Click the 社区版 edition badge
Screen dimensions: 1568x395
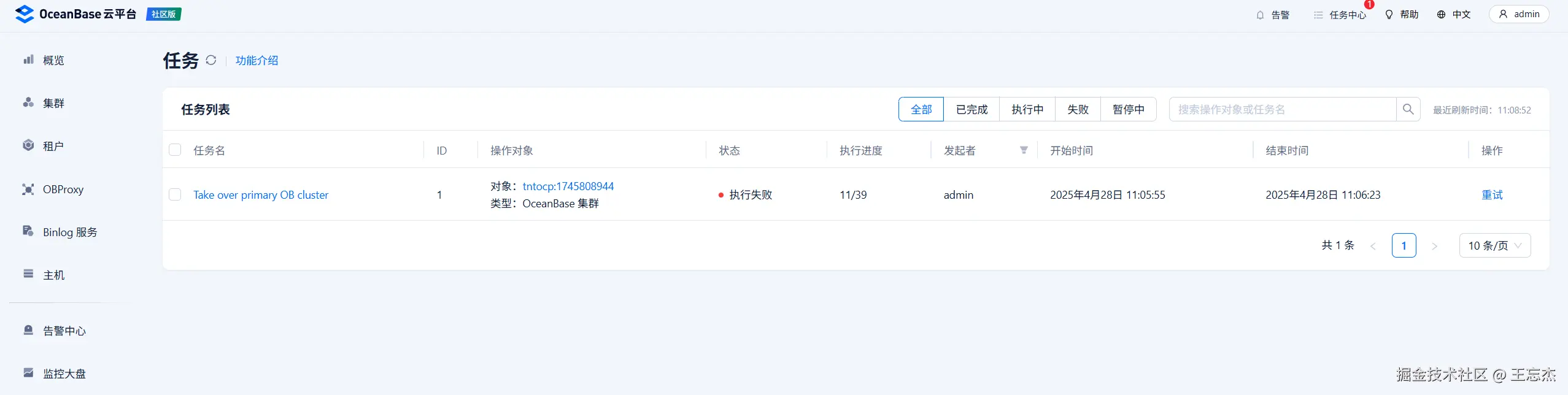pos(163,14)
